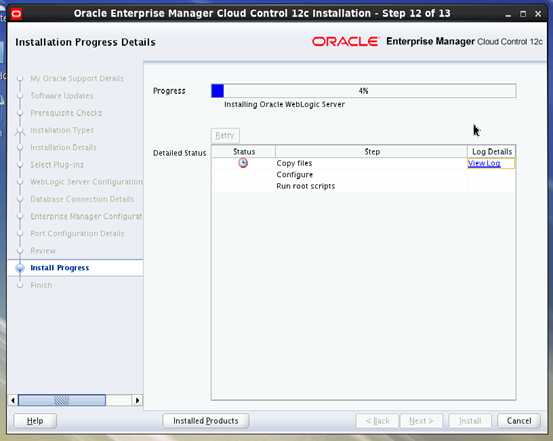Click the clock status icon for Copy files
553x441 pixels.
[x=243, y=163]
